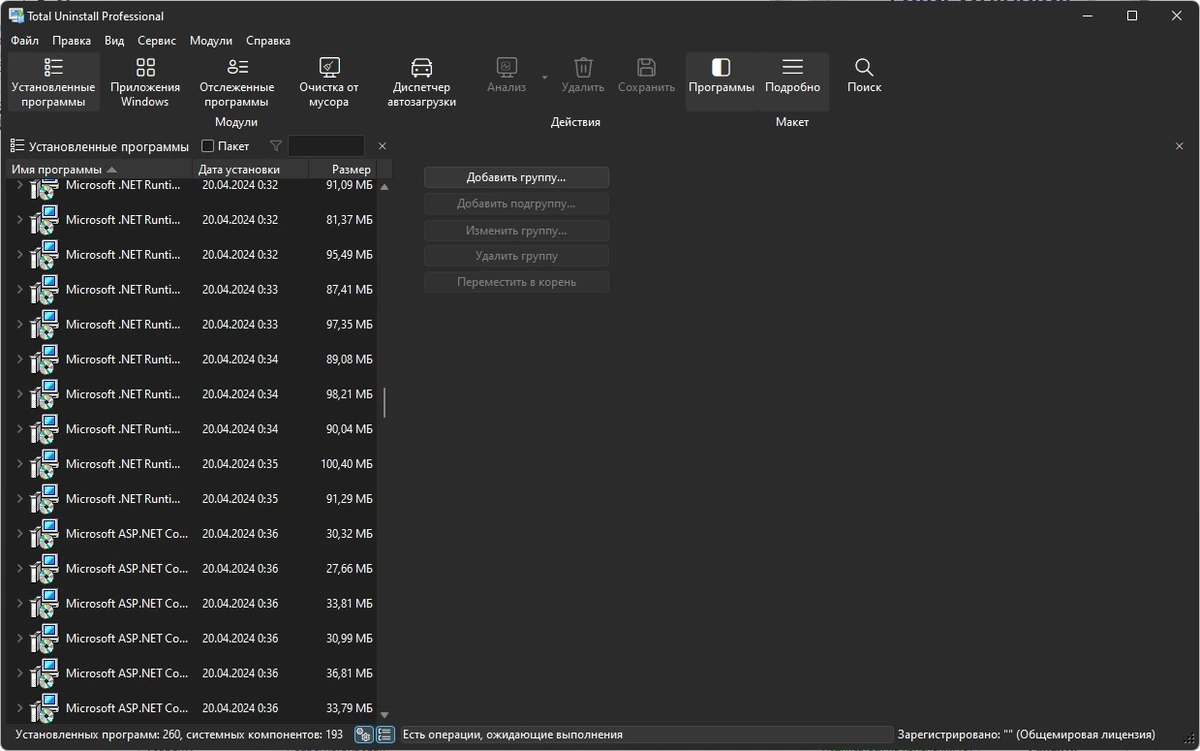Expand the .NET Runtime row sized 90,04 МБ
The image size is (1200, 751).
pyautogui.click(x=19, y=429)
